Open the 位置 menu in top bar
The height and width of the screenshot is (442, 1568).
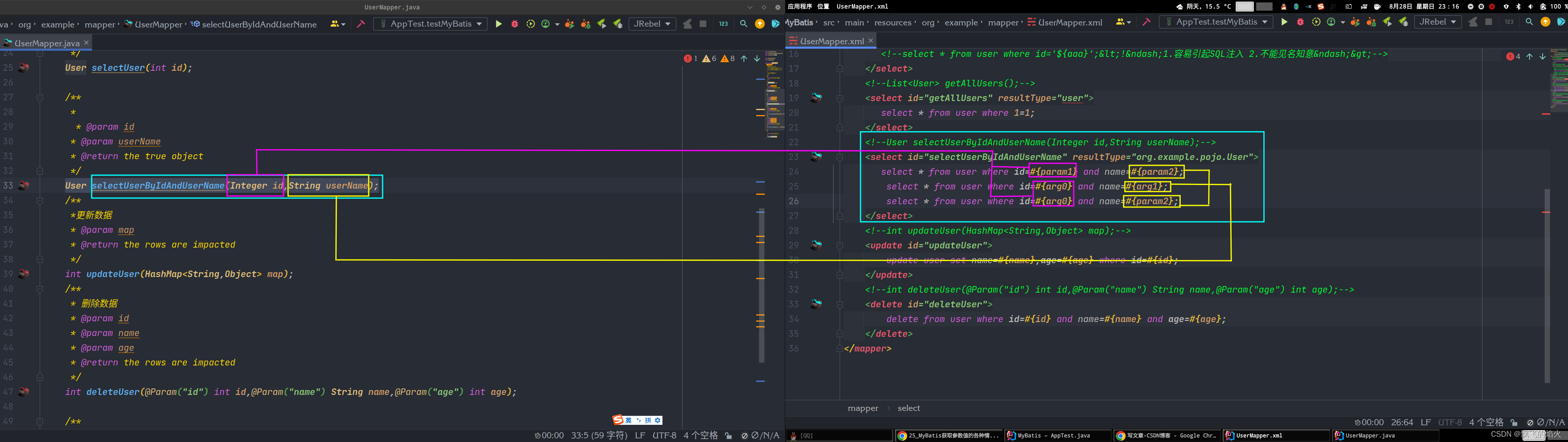[x=823, y=7]
